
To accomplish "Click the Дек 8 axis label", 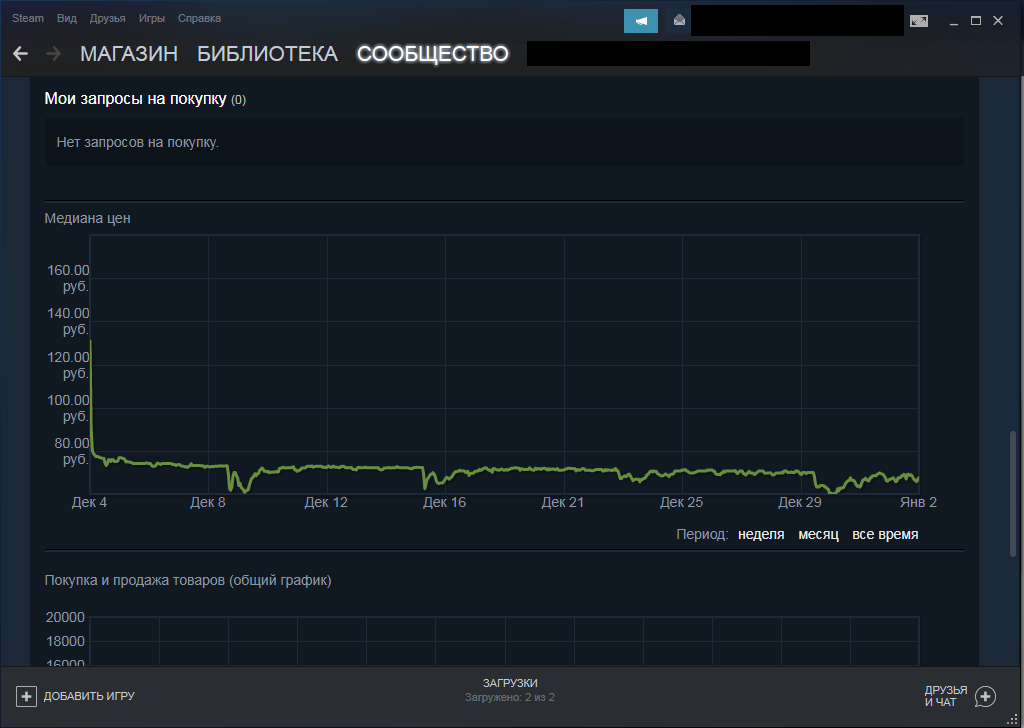I will (x=208, y=502).
